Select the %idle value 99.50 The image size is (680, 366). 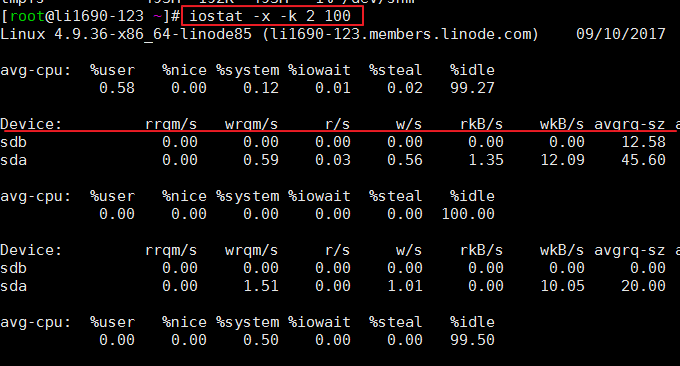[472, 340]
